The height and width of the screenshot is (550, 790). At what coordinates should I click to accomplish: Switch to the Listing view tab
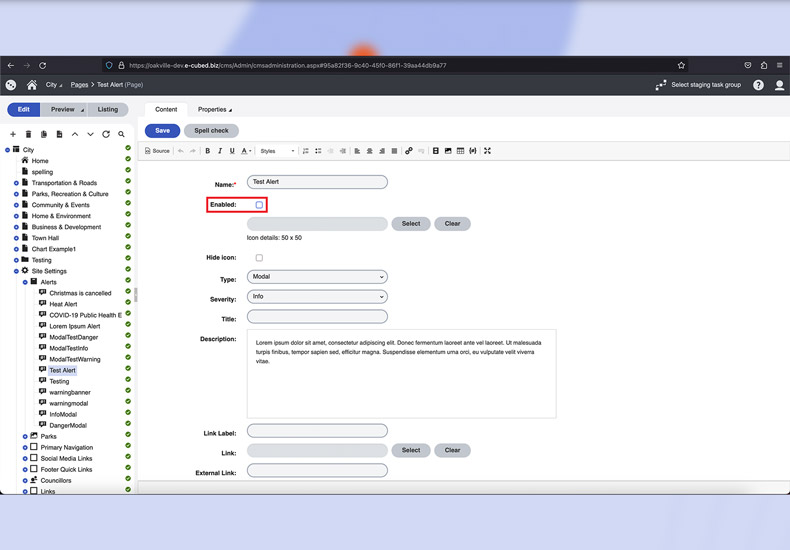pos(108,110)
